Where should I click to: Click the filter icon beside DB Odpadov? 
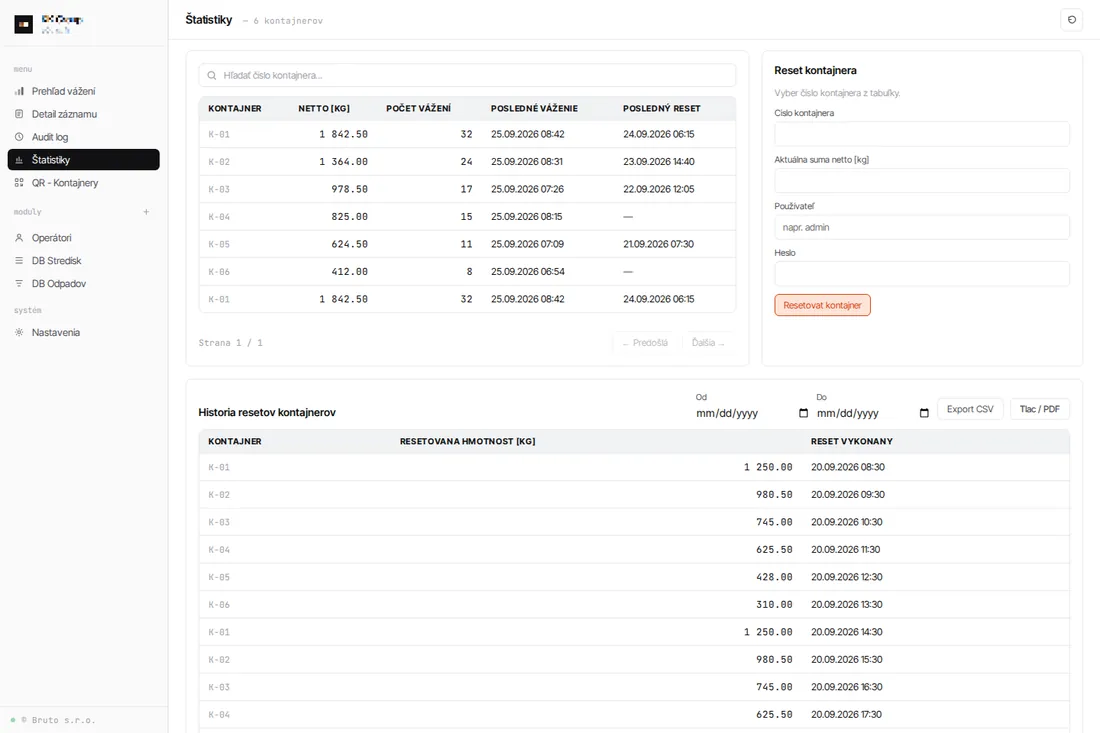pos(19,283)
